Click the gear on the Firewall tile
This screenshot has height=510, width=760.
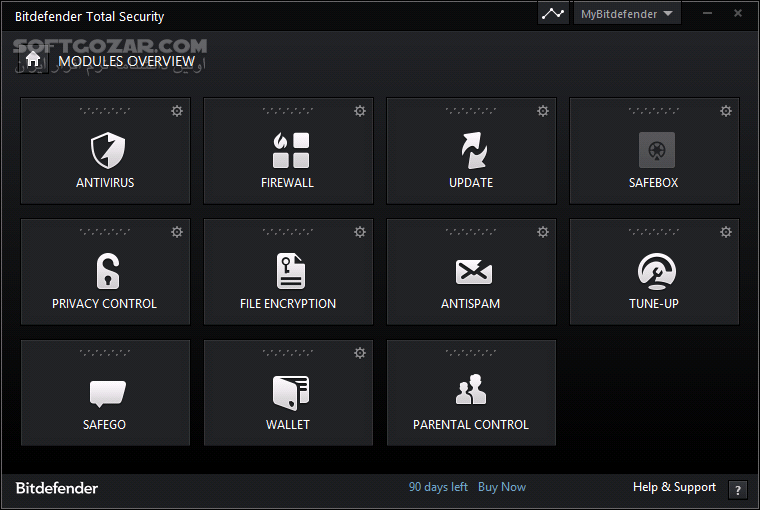(360, 111)
